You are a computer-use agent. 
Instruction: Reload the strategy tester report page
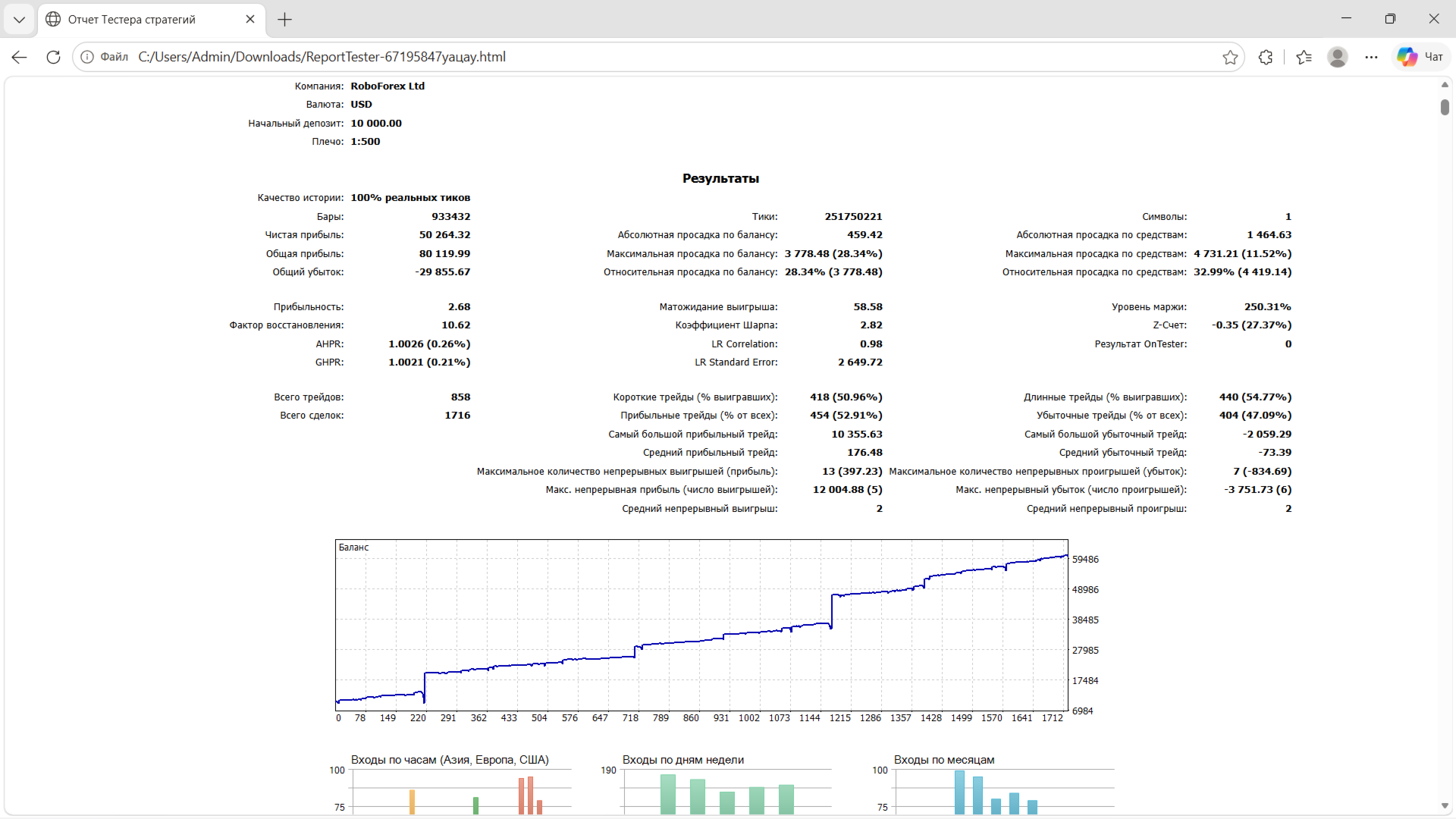pyautogui.click(x=53, y=57)
